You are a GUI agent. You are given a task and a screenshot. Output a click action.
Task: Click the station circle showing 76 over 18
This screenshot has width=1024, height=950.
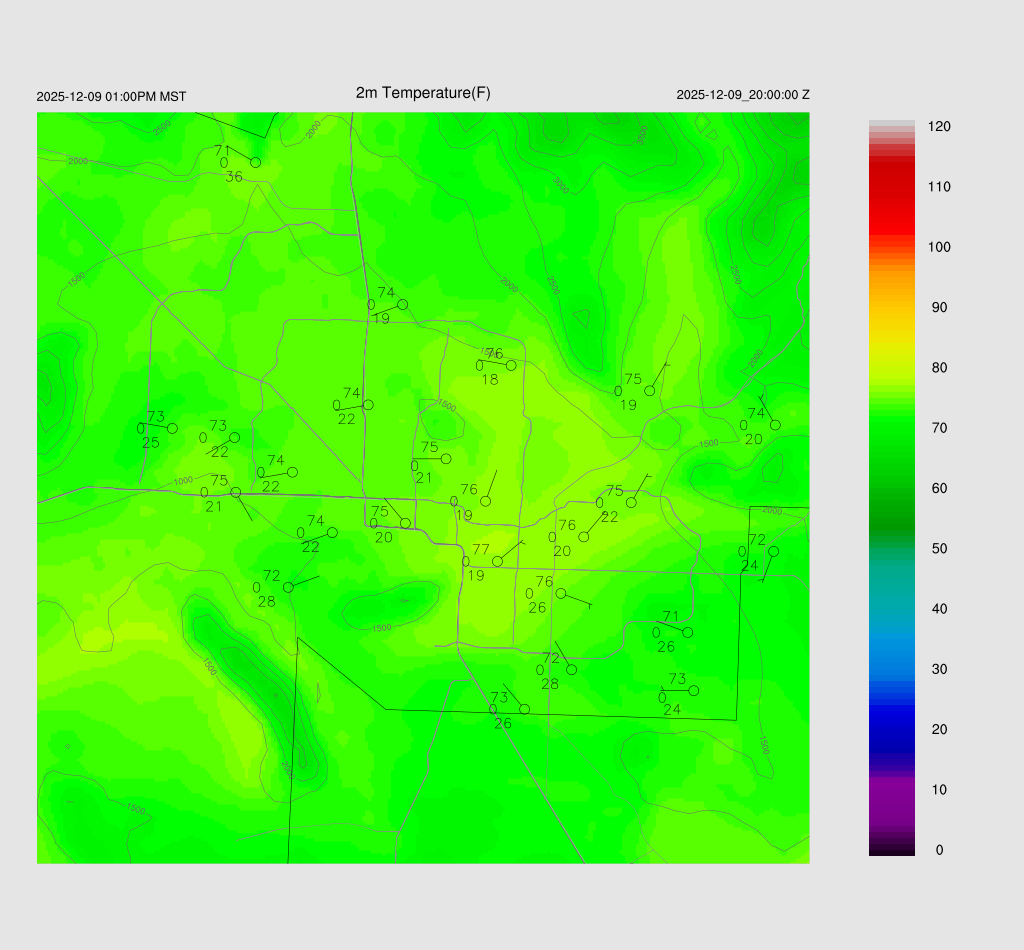(511, 365)
